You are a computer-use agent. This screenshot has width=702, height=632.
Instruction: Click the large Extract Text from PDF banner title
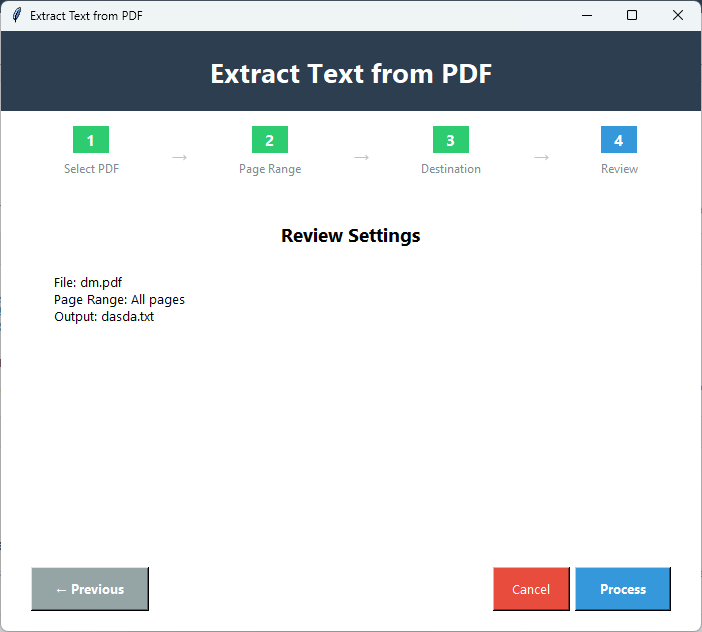(351, 73)
